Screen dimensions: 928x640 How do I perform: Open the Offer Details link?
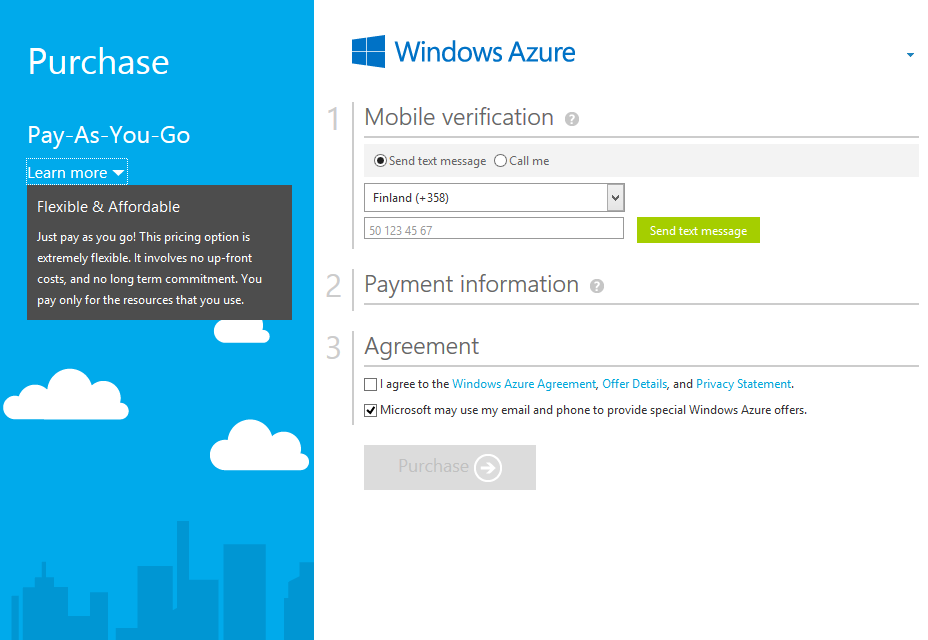(x=634, y=384)
